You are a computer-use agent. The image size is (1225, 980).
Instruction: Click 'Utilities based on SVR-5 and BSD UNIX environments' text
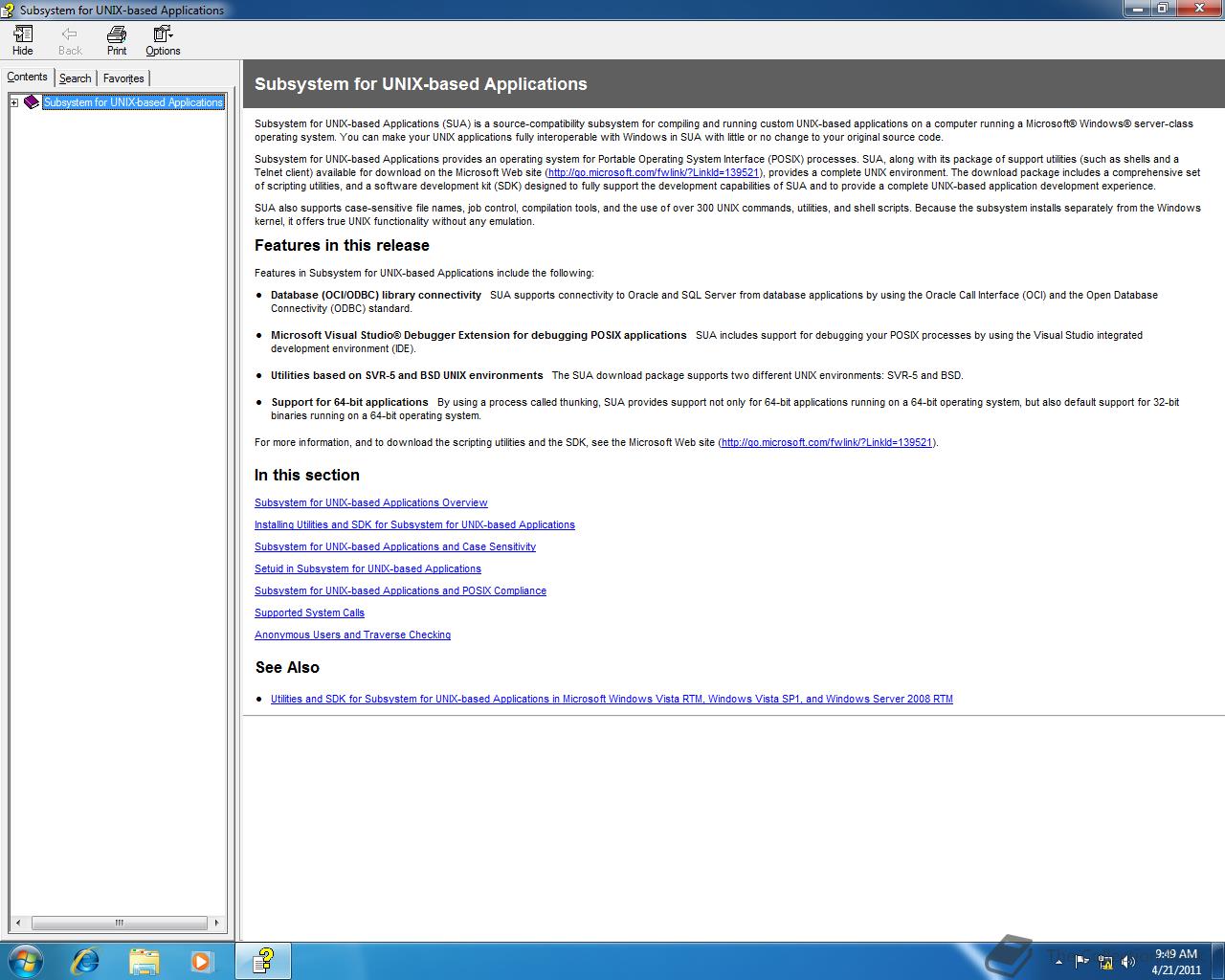click(407, 375)
